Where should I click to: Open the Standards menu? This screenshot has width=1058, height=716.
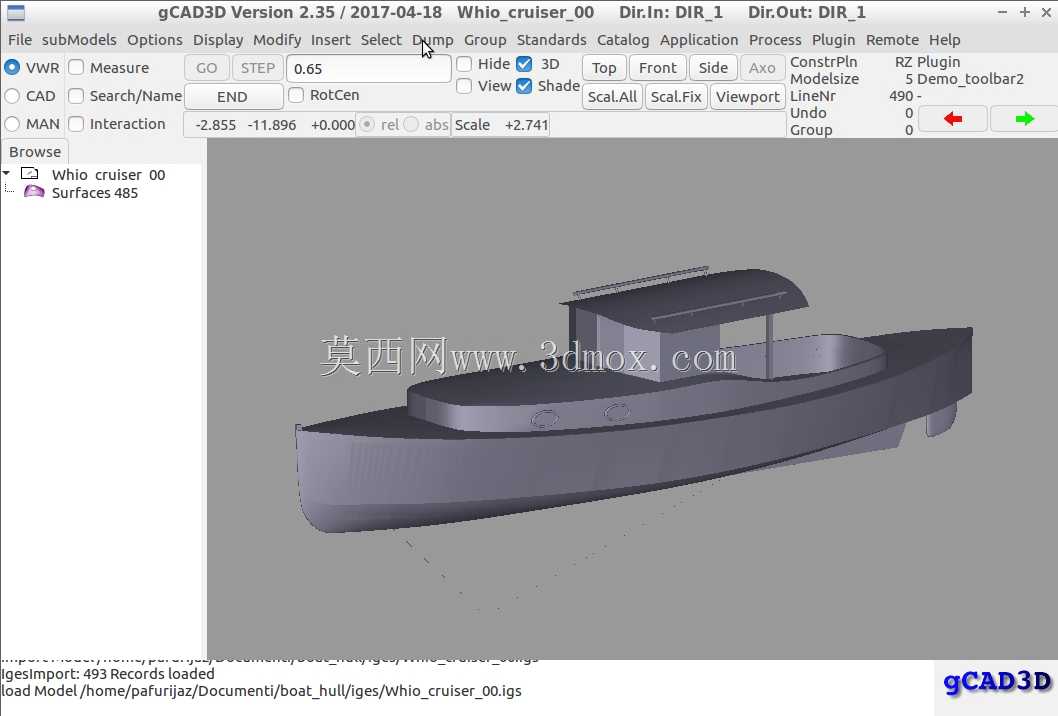point(551,40)
